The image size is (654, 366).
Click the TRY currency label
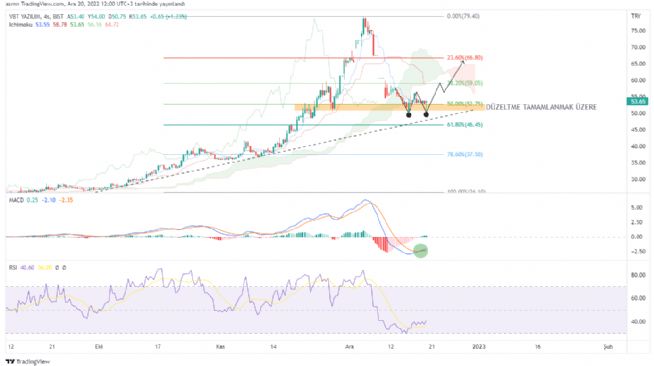pos(636,16)
